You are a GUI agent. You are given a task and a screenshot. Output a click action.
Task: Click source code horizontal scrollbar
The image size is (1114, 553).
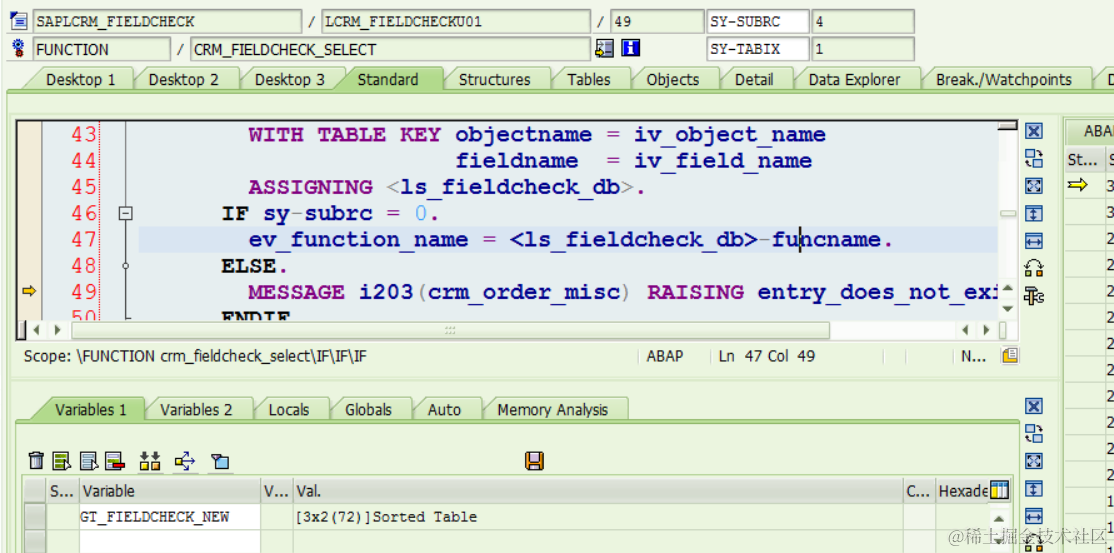(450, 330)
